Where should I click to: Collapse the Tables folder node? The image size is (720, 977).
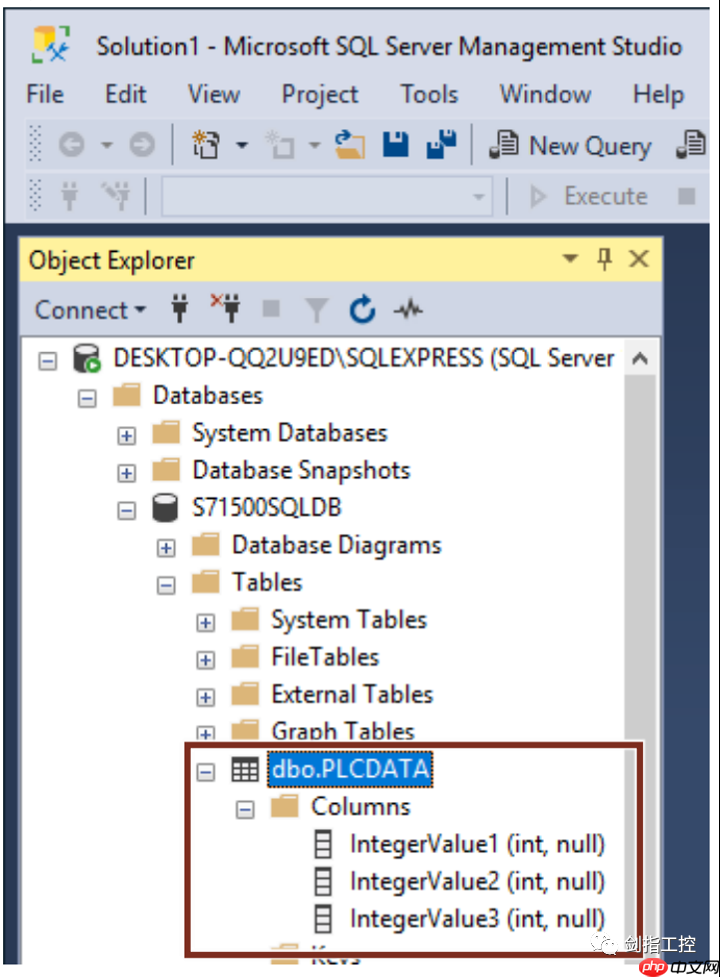coord(166,585)
